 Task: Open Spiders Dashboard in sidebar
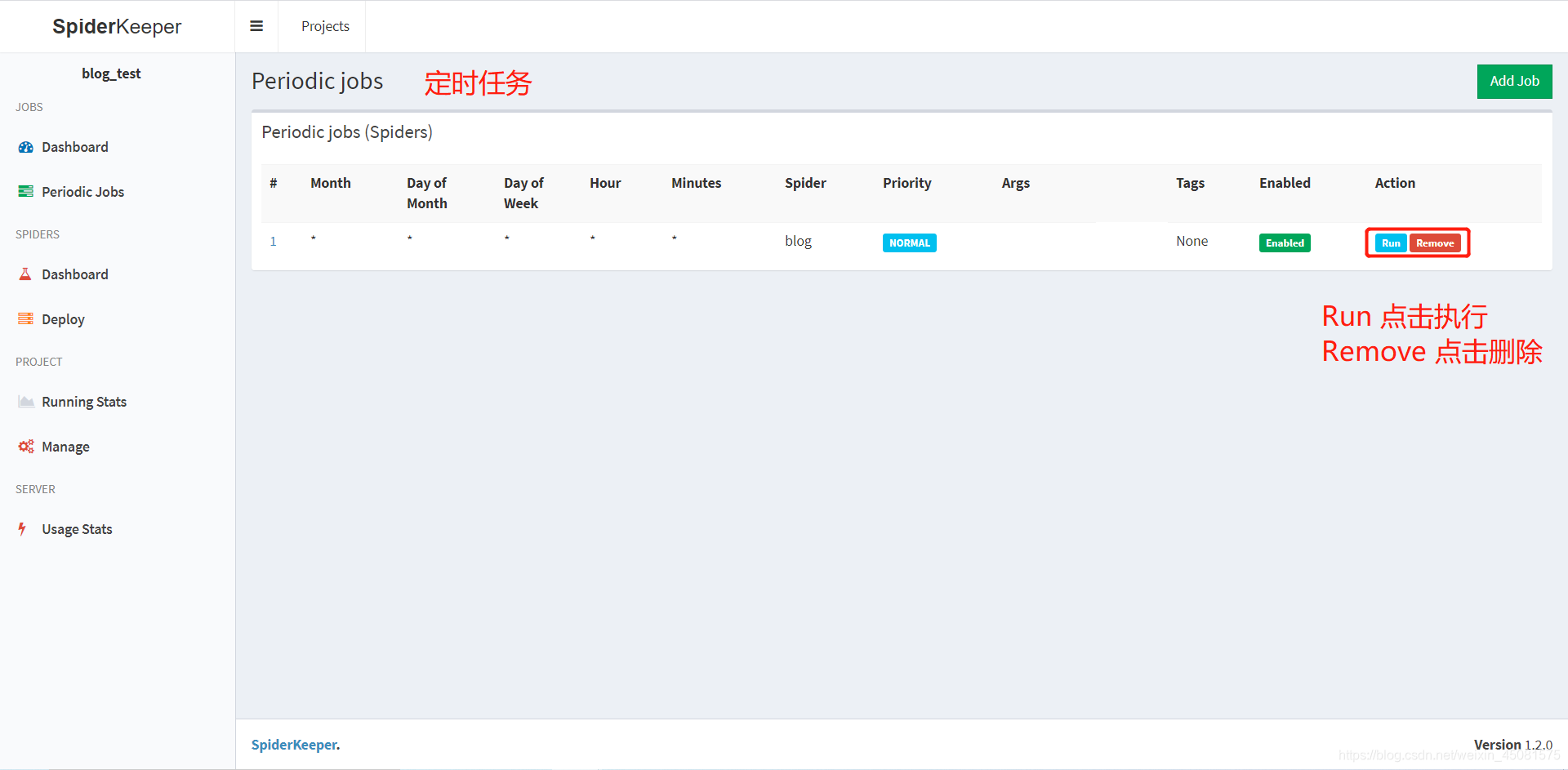(75, 274)
